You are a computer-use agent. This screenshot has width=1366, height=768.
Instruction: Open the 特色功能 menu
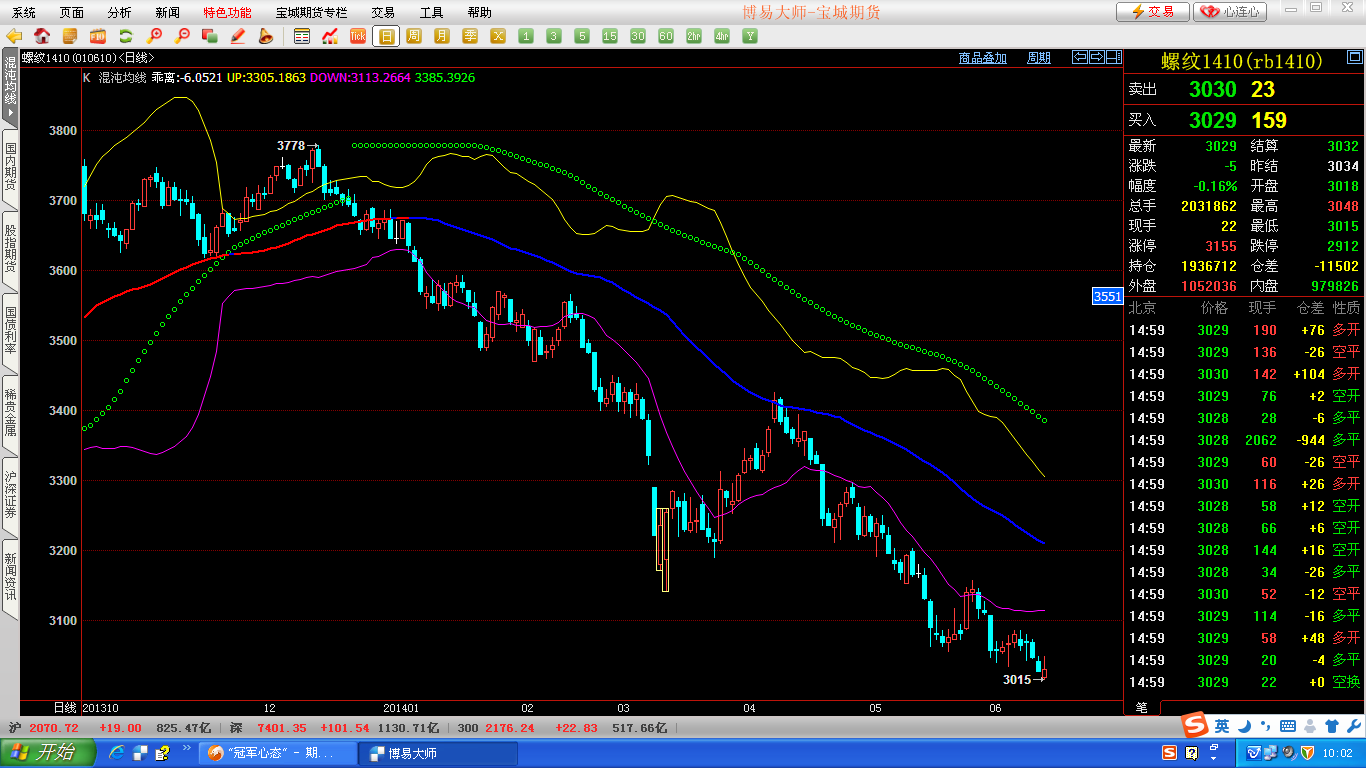(227, 13)
